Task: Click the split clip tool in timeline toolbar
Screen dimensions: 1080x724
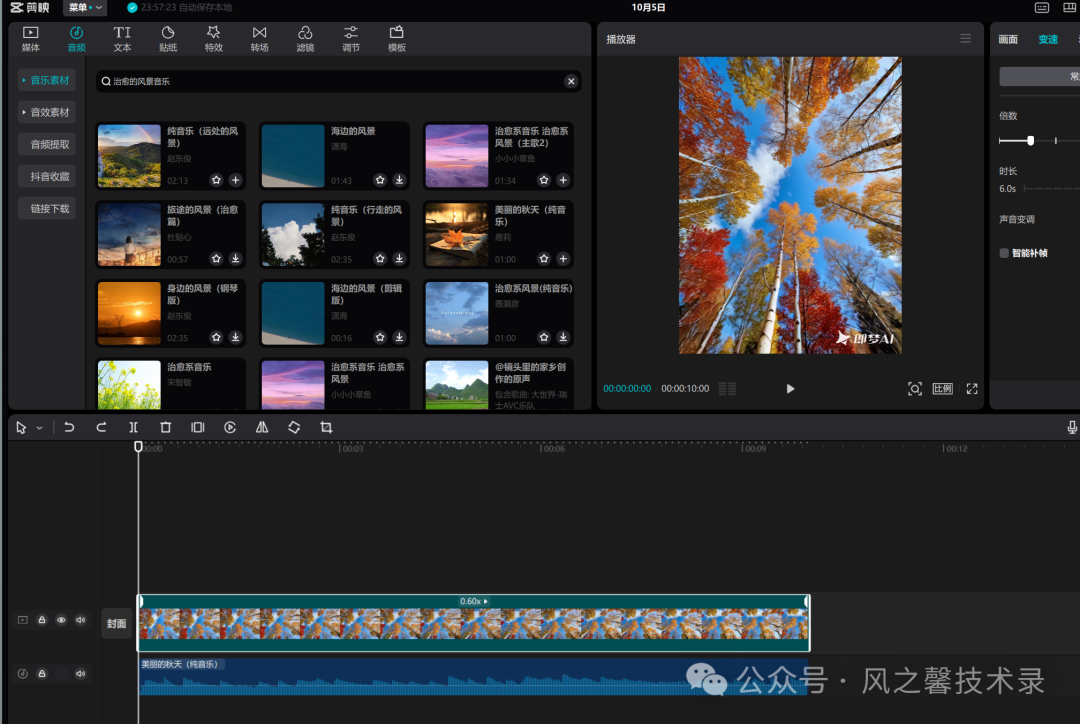Action: point(133,427)
